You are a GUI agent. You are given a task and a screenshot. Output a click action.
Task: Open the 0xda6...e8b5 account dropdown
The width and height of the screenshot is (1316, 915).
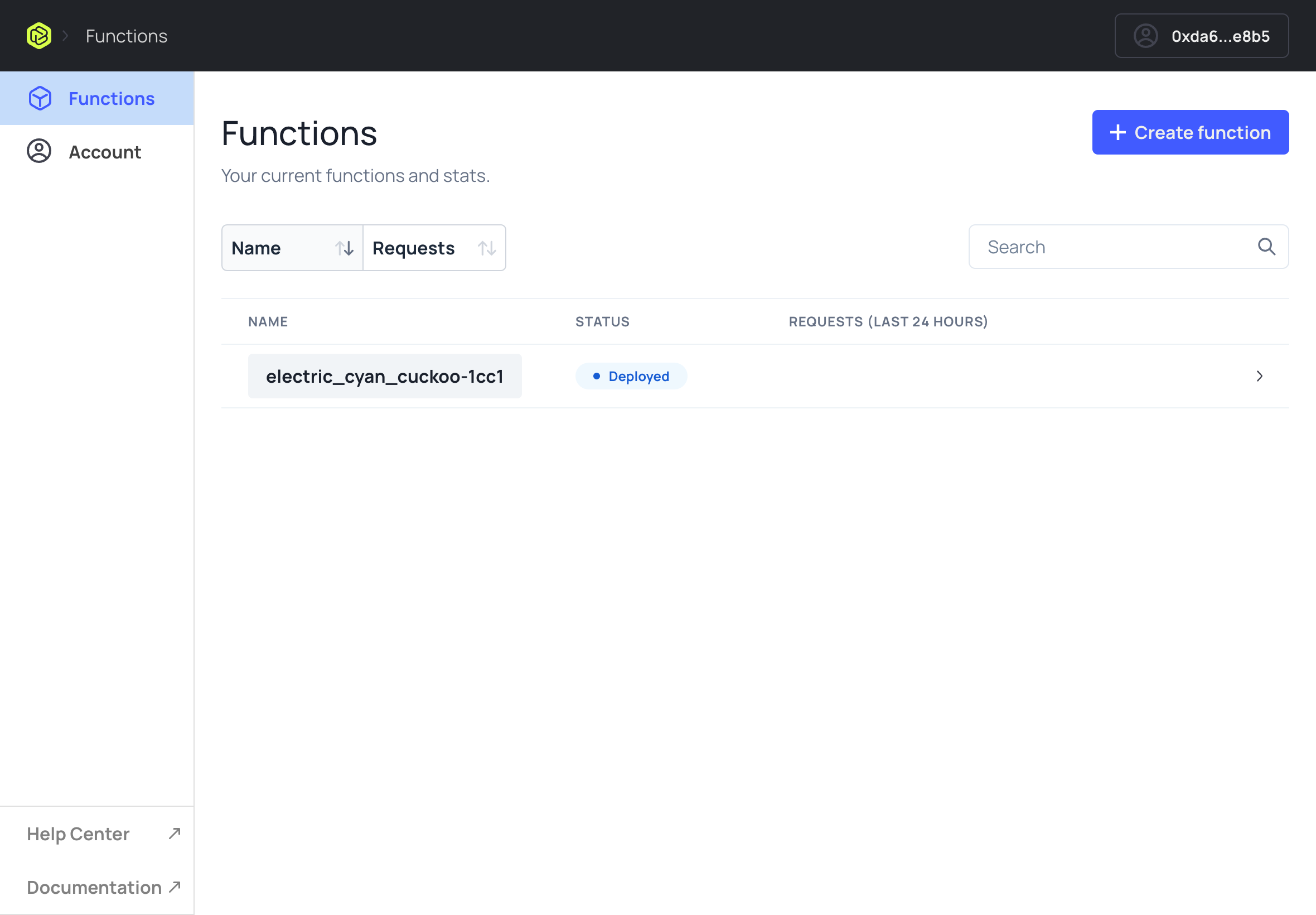pyautogui.click(x=1202, y=36)
